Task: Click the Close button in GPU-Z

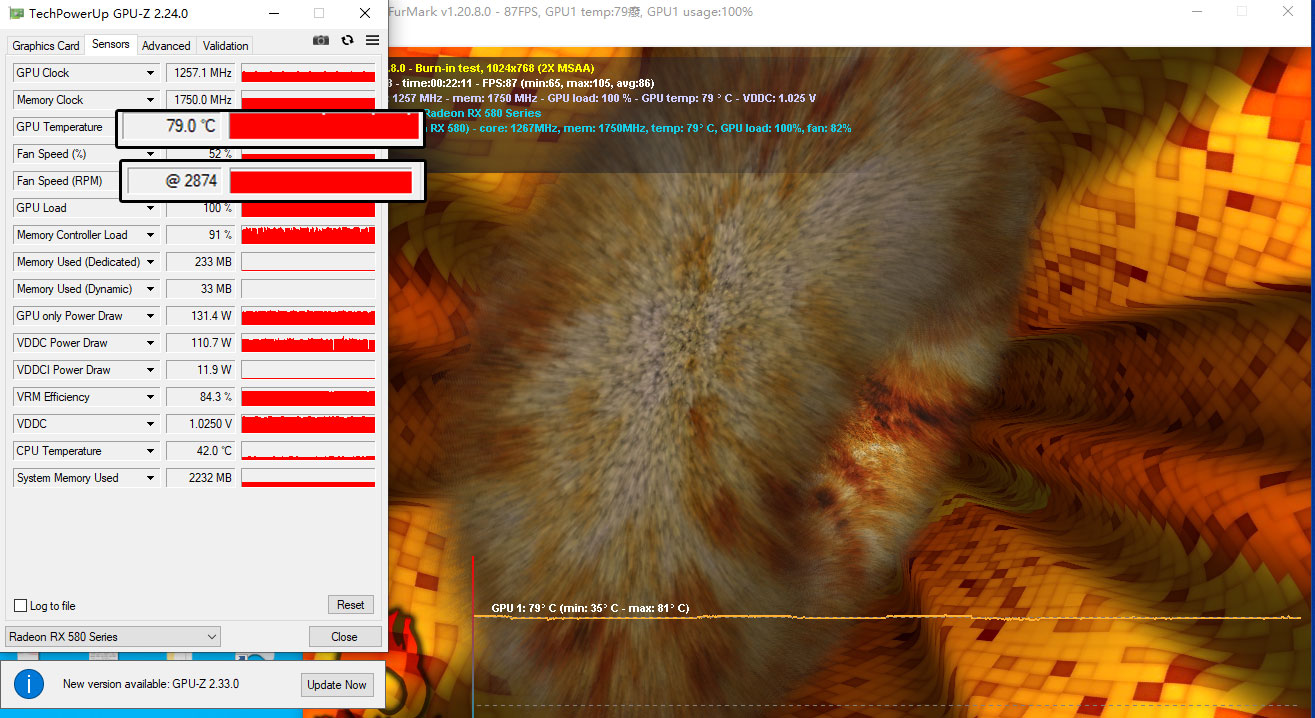Action: pyautogui.click(x=344, y=636)
